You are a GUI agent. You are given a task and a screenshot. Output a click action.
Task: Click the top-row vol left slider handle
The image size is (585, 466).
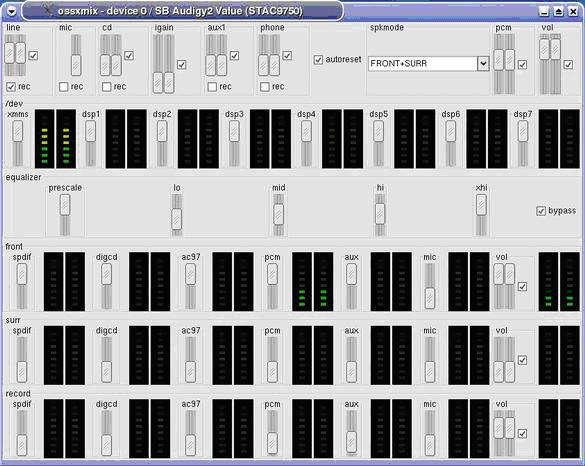pyautogui.click(x=545, y=49)
